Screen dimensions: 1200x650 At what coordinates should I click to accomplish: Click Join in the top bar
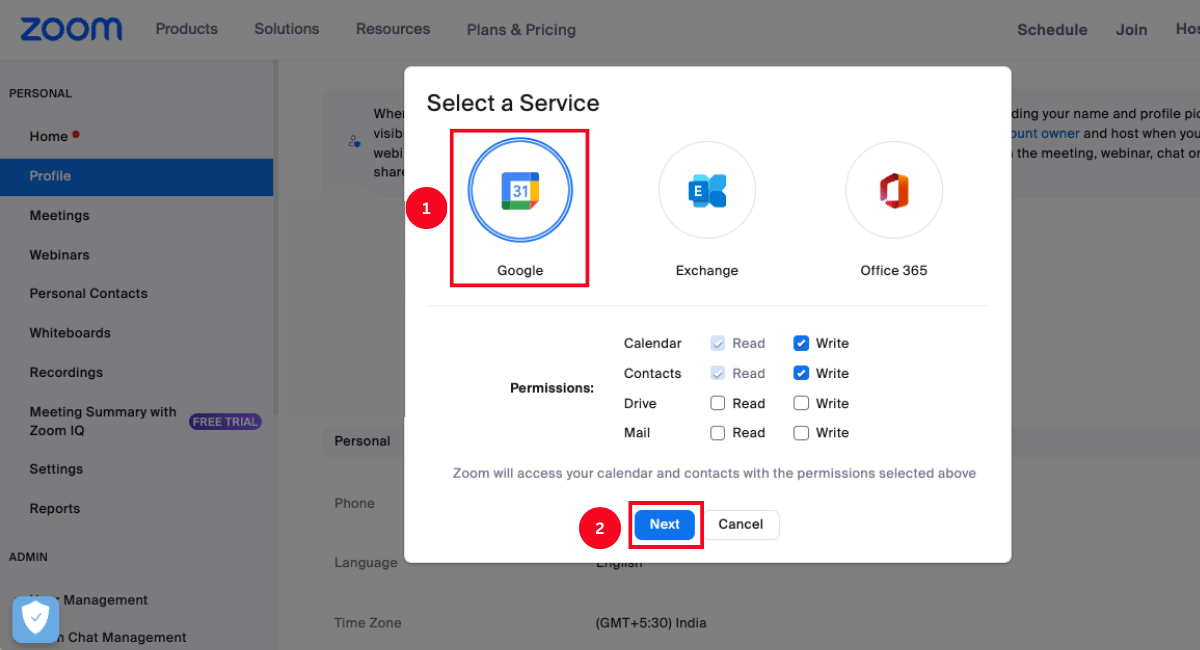coord(1132,30)
